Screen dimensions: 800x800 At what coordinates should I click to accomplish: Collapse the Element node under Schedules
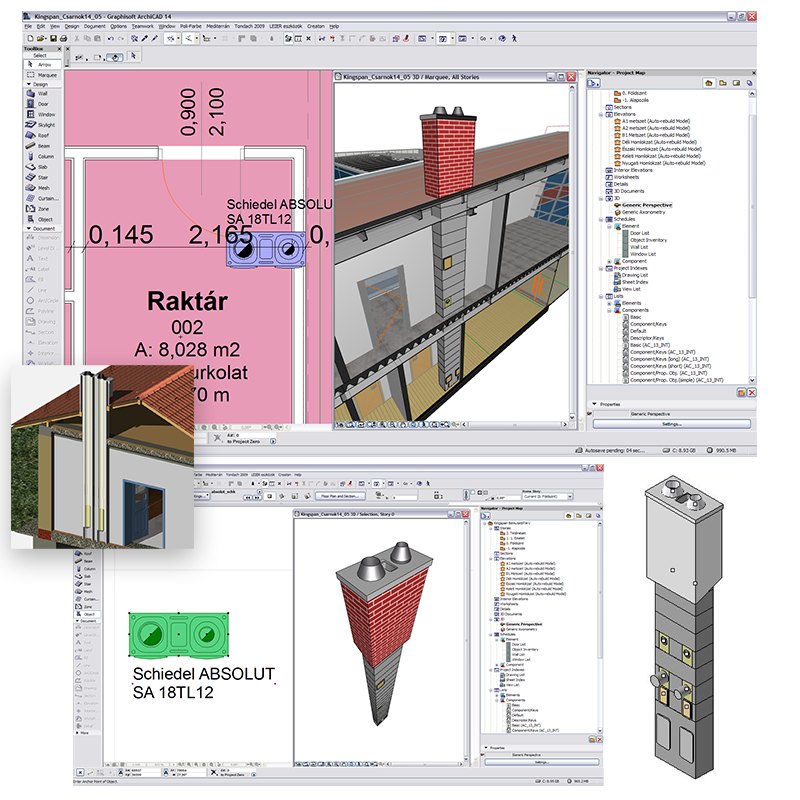(x=609, y=227)
